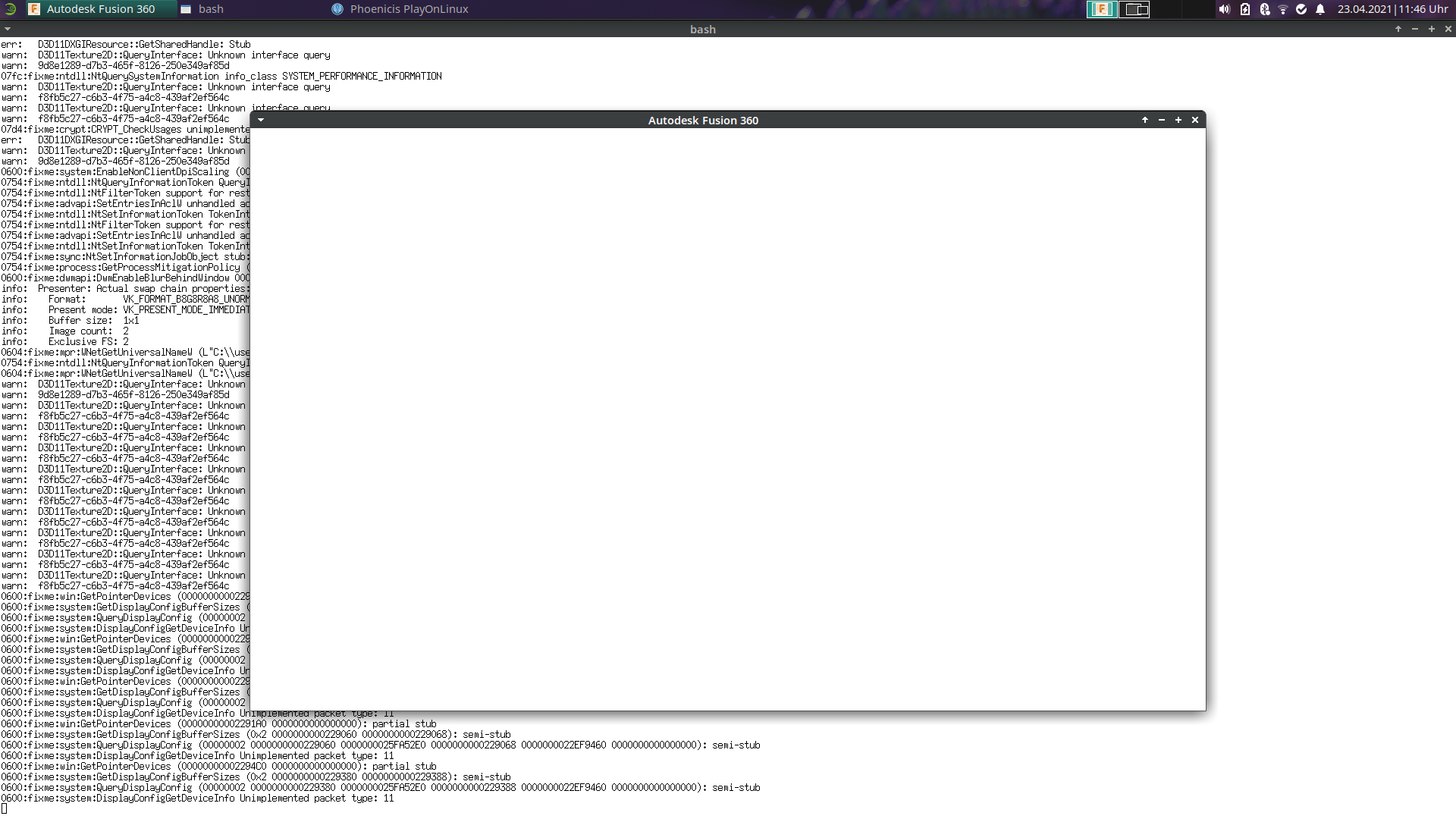Viewport: 1456px width, 819px height.
Task: Check the battery status indicator
Action: [1244, 9]
